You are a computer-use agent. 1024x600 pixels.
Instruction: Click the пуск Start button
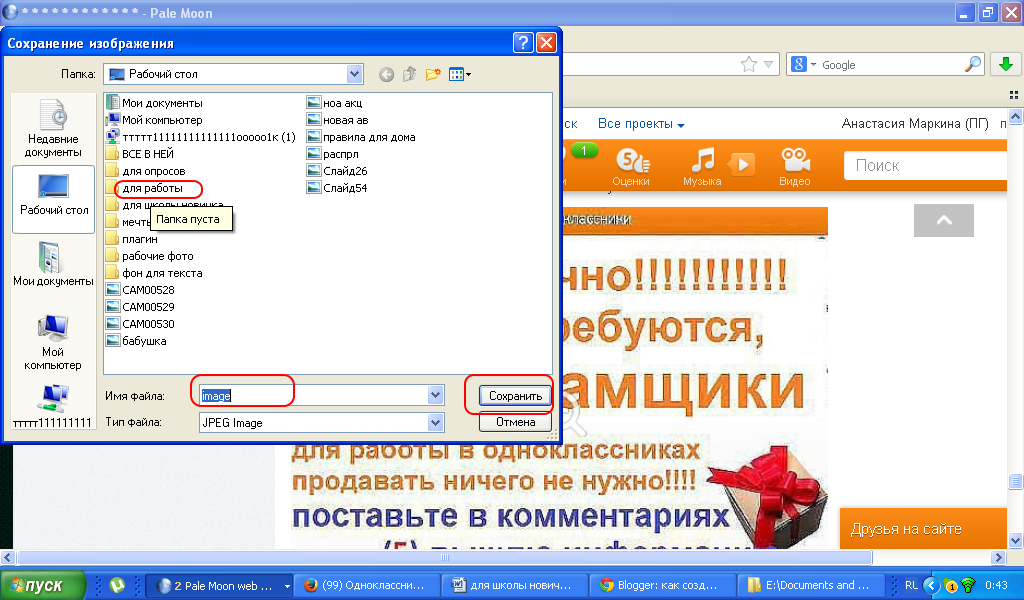coord(43,585)
